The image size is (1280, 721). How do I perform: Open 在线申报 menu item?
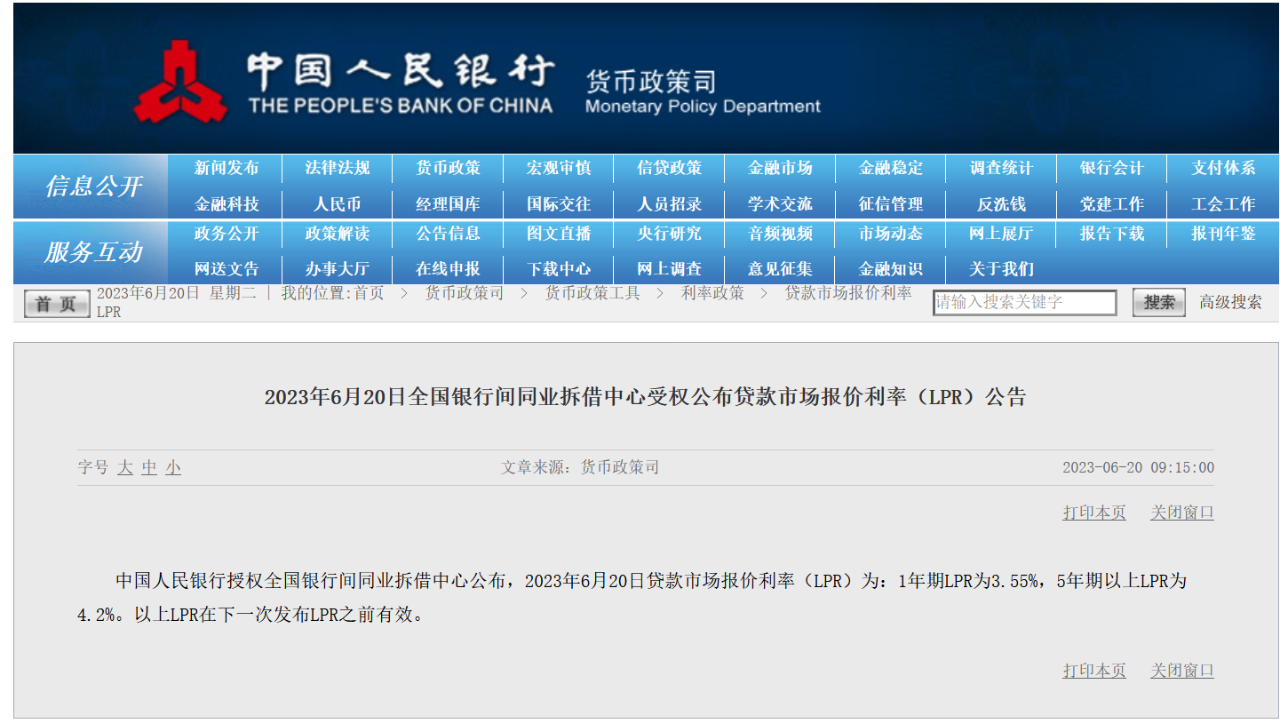[448, 269]
